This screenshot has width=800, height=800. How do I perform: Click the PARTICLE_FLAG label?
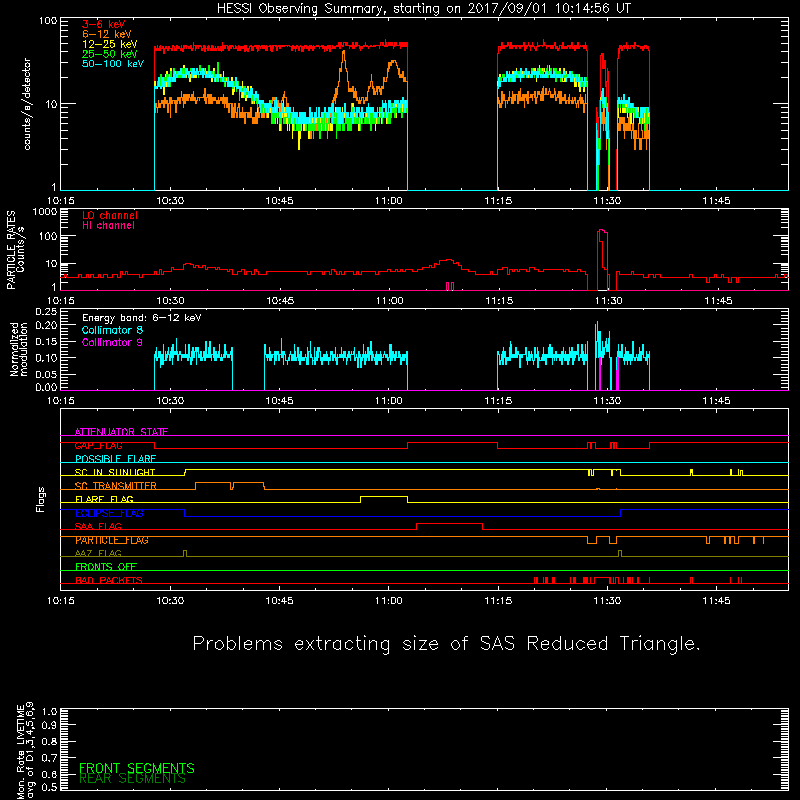click(x=112, y=540)
